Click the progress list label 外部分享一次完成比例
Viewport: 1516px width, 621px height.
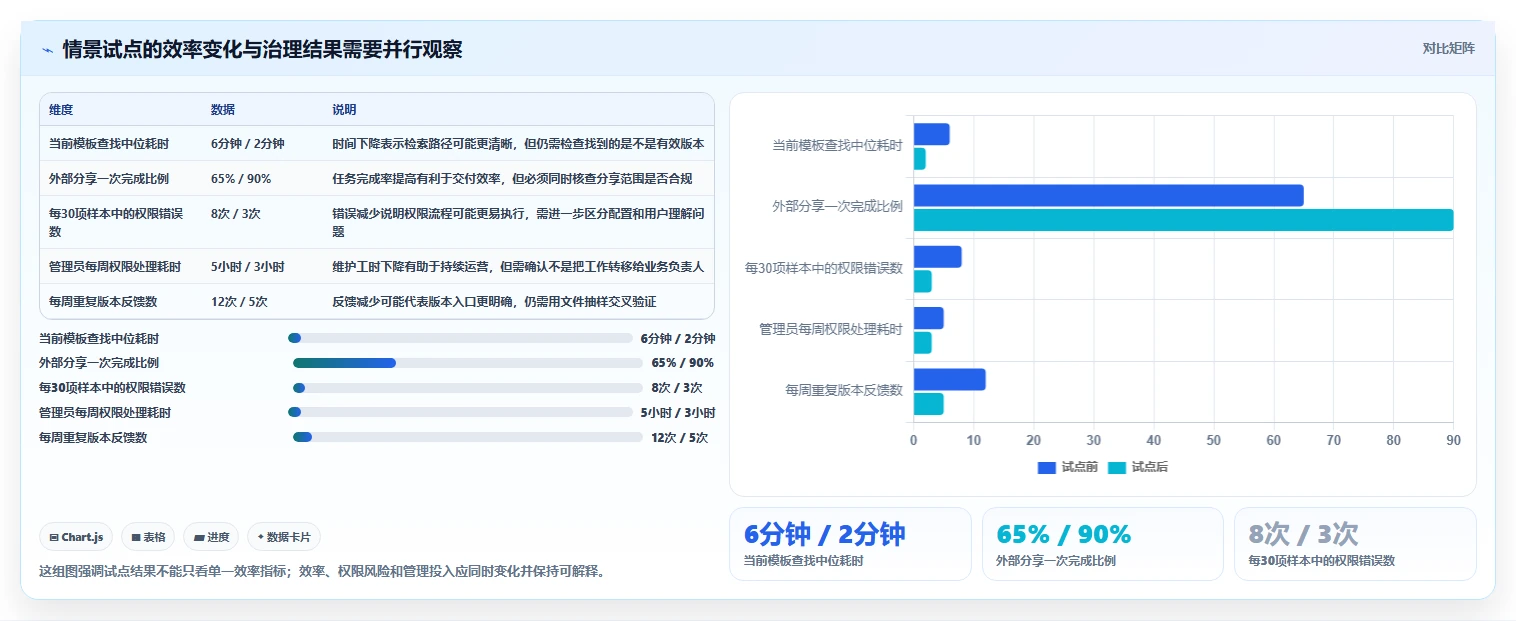(x=99, y=363)
